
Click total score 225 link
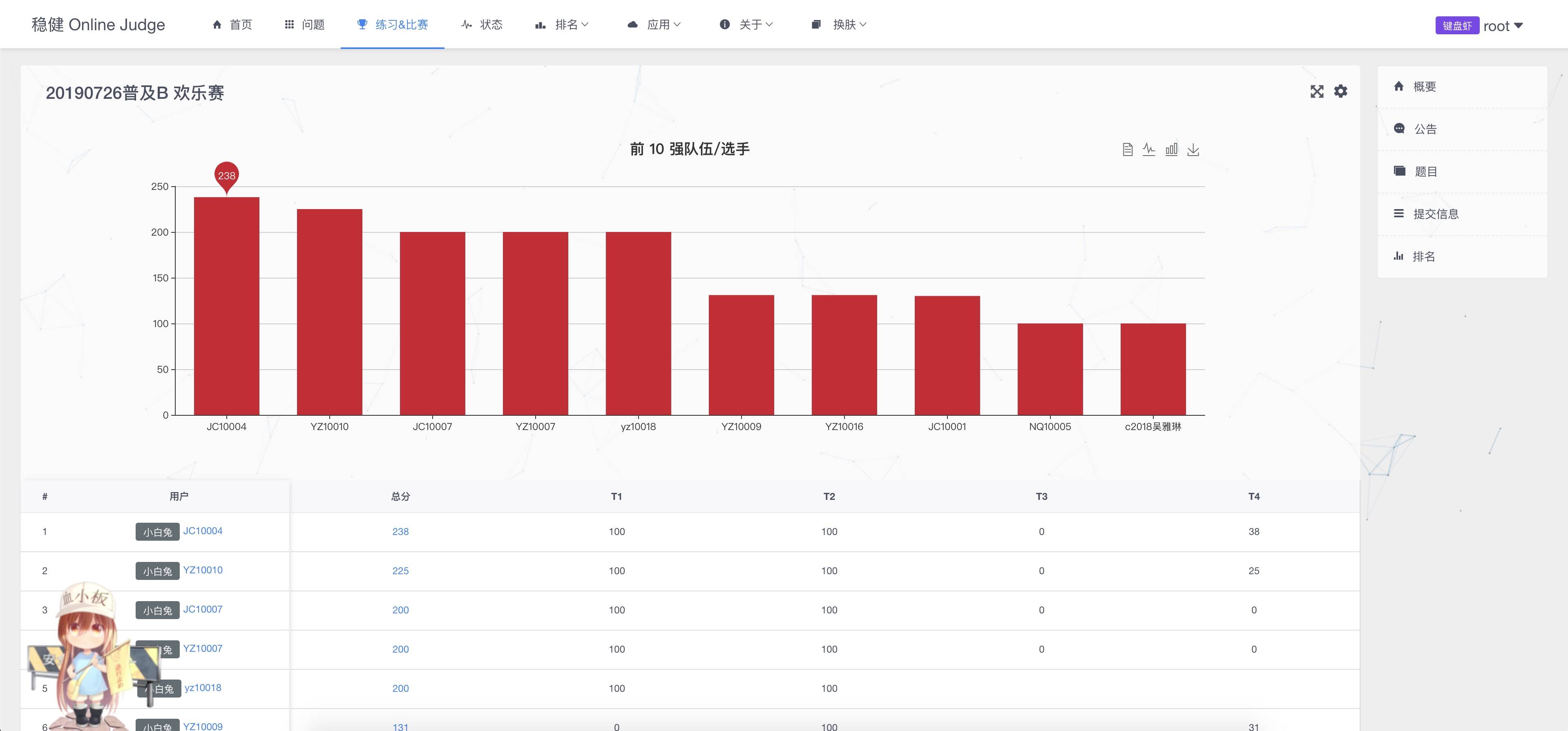click(400, 571)
